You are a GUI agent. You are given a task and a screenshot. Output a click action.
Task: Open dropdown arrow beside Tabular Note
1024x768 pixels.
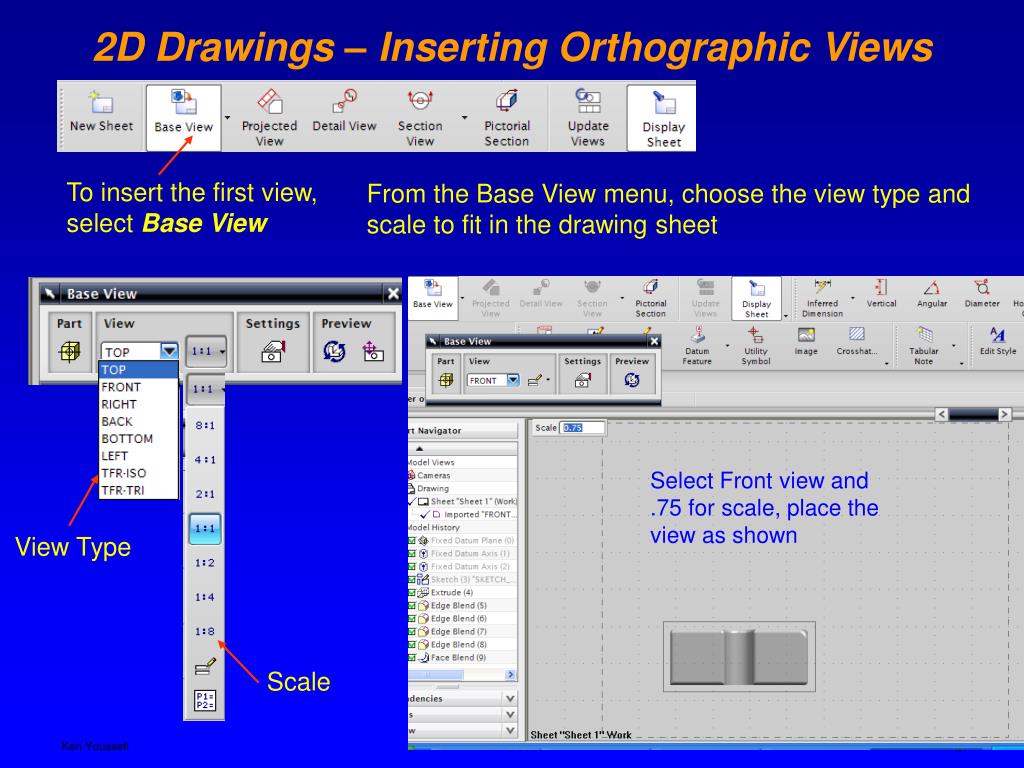953,345
